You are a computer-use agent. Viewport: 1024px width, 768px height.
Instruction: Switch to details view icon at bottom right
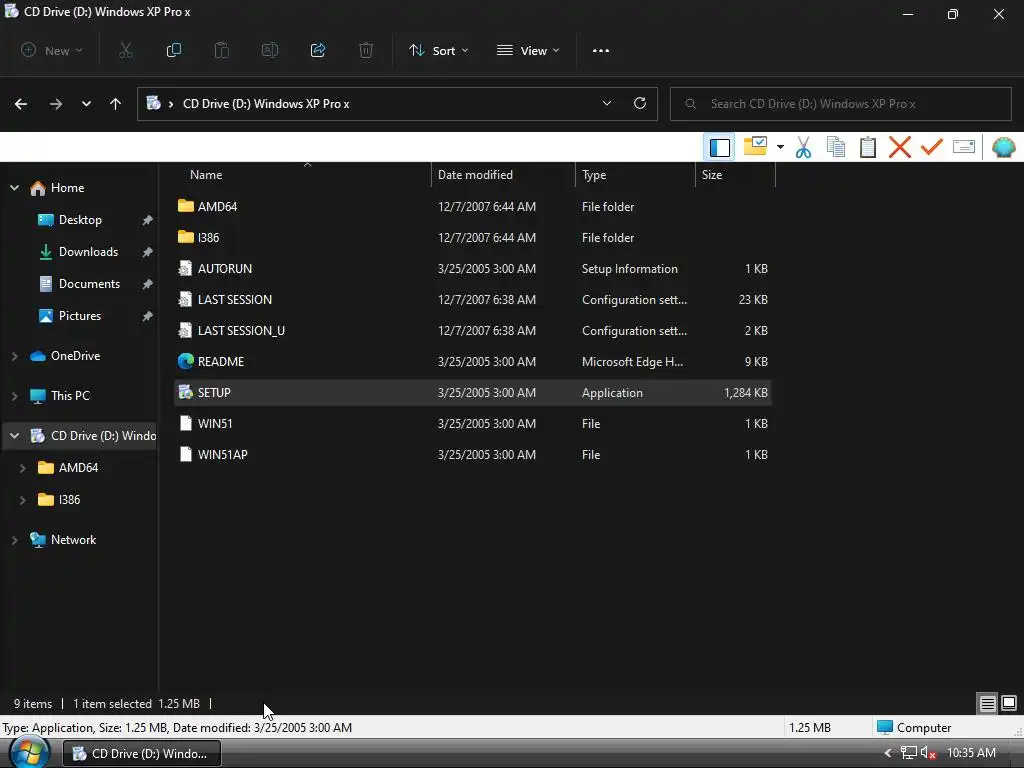click(987, 703)
